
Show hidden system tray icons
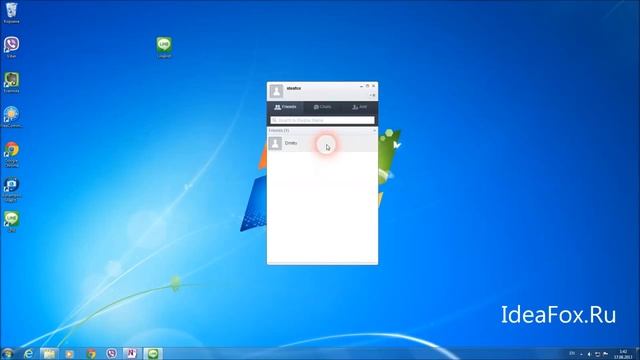[x=581, y=354]
